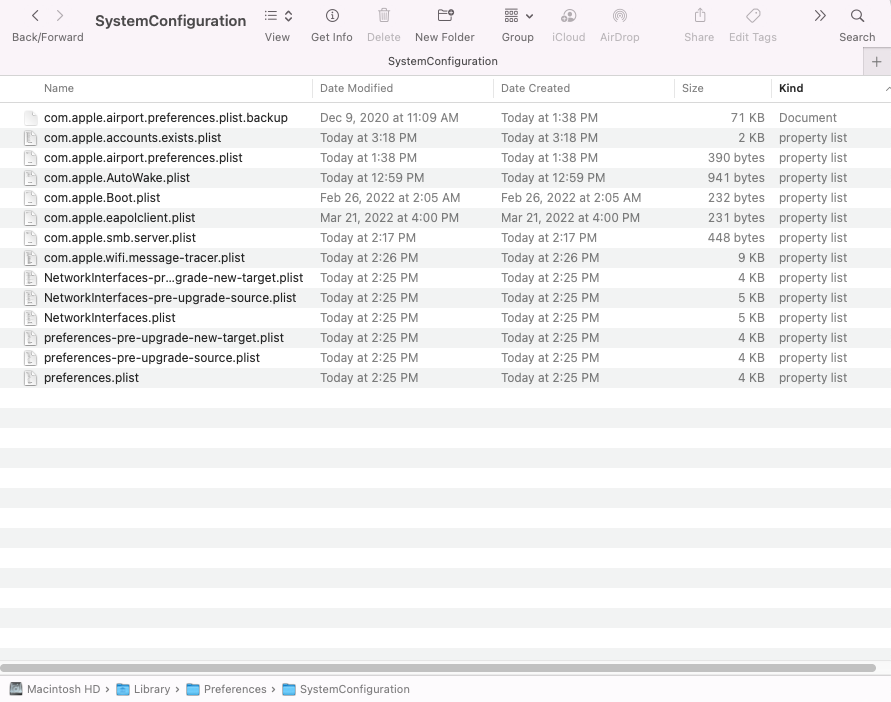Viewport: 891px width, 702px height.
Task: Click the Delete trash icon
Action: click(x=384, y=15)
